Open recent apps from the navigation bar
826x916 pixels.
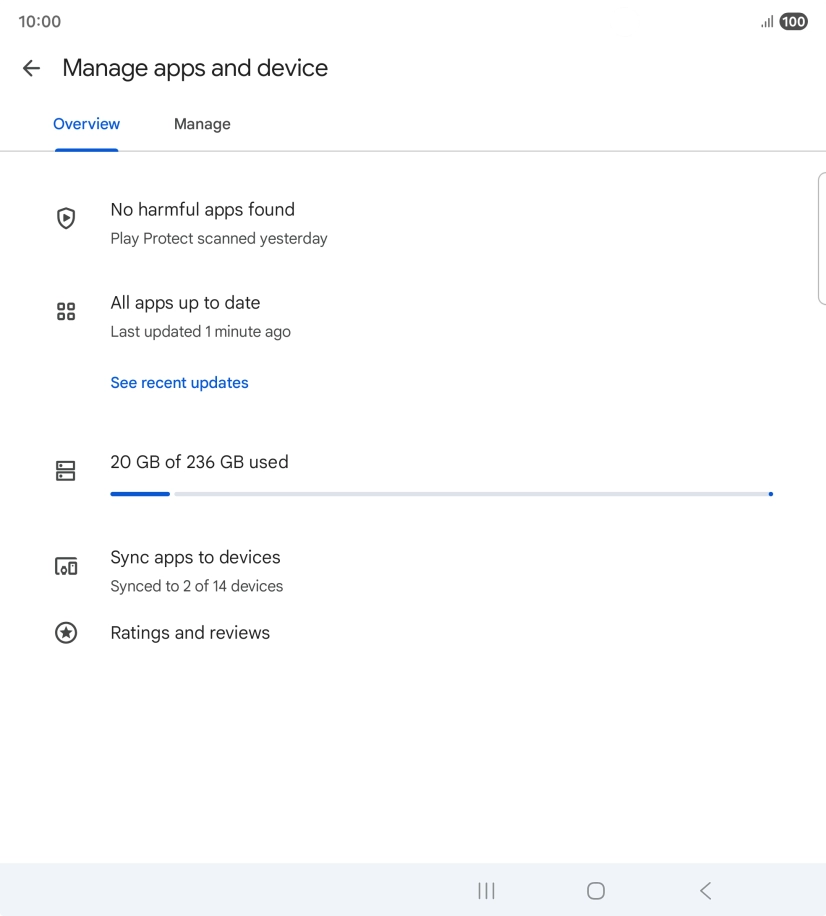point(486,890)
